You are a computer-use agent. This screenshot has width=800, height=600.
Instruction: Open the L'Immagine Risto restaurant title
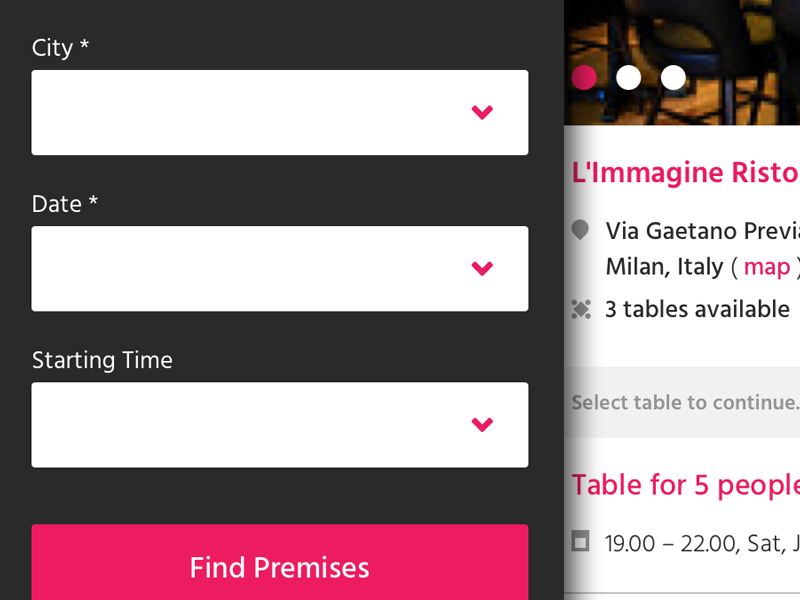tap(685, 172)
